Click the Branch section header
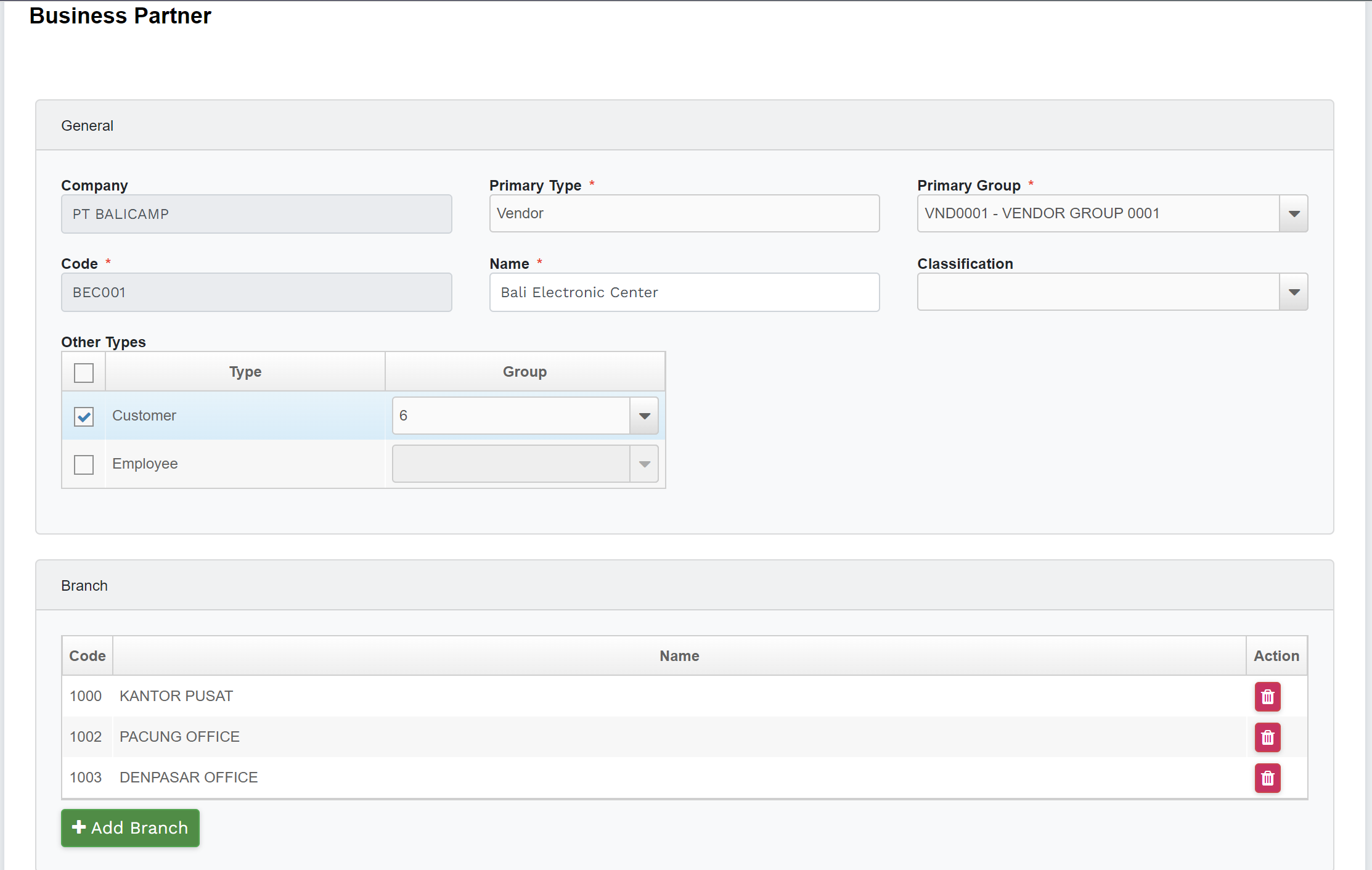Image resolution: width=1372 pixels, height=870 pixels. 84,586
